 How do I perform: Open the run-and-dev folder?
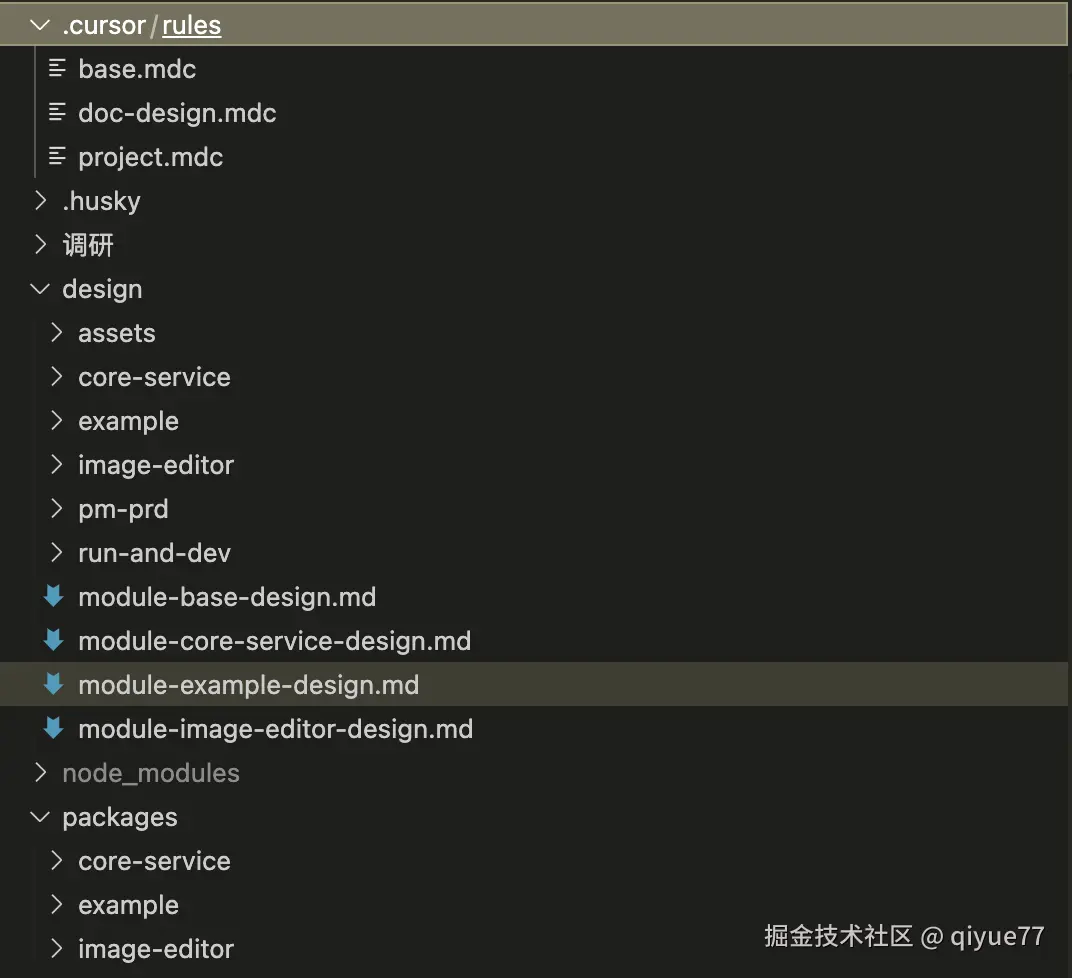pos(154,552)
